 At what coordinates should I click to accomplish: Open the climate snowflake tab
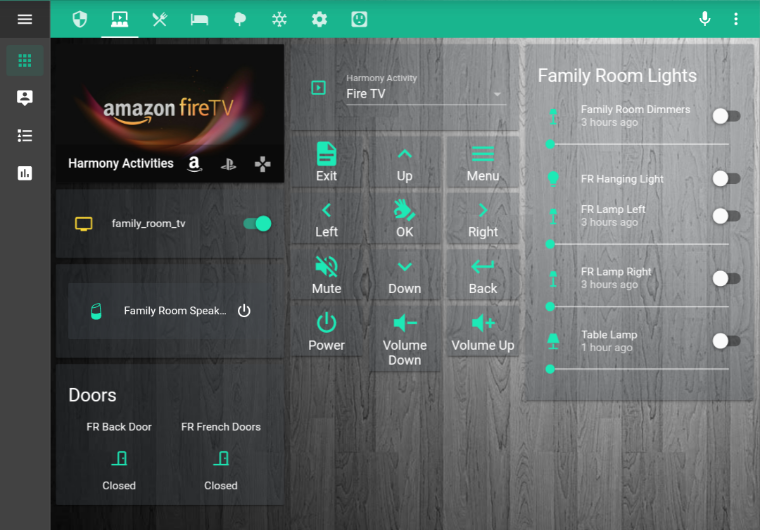(x=279, y=19)
